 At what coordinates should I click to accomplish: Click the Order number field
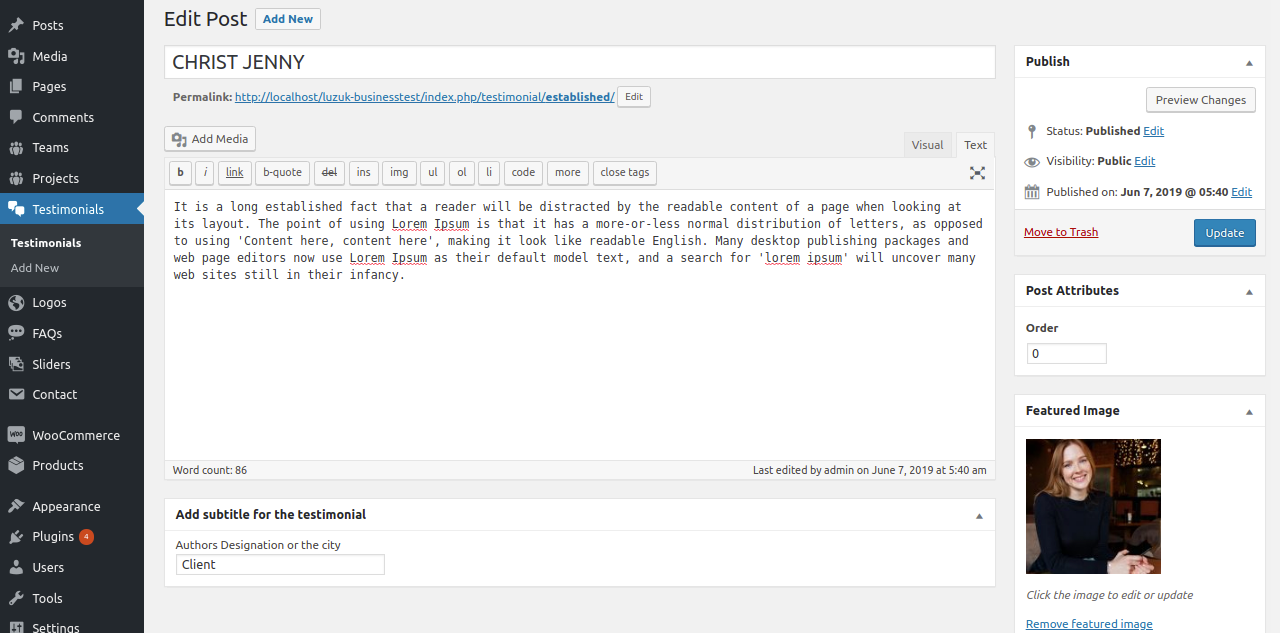[1066, 354]
